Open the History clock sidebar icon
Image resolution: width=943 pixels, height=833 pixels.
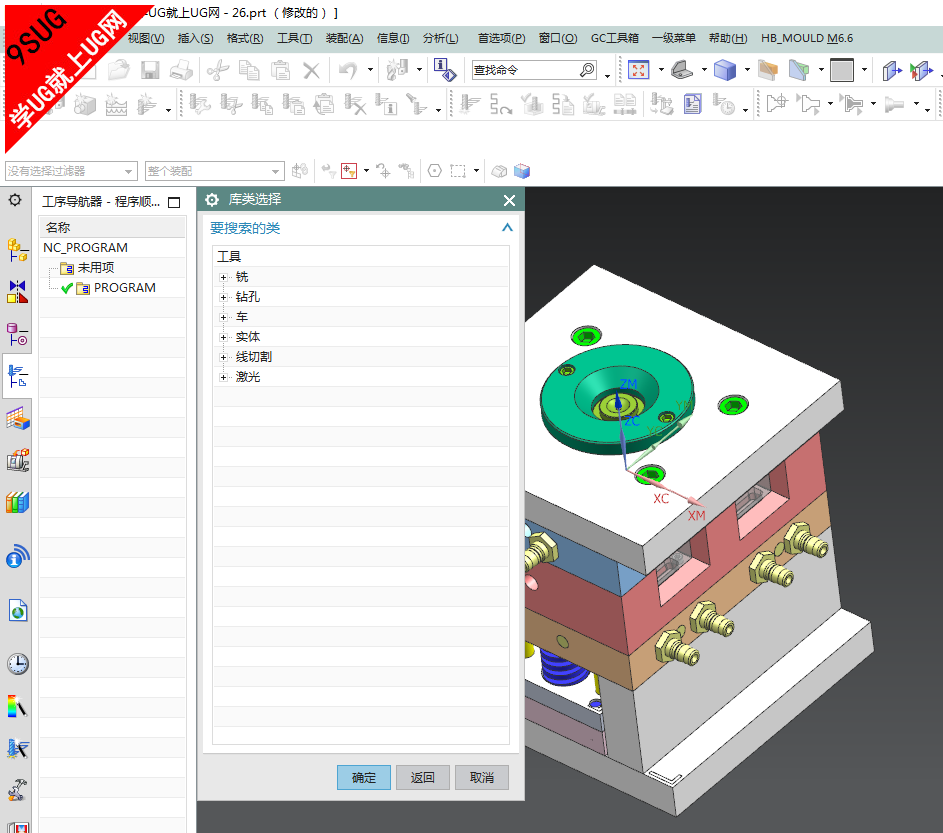point(17,663)
